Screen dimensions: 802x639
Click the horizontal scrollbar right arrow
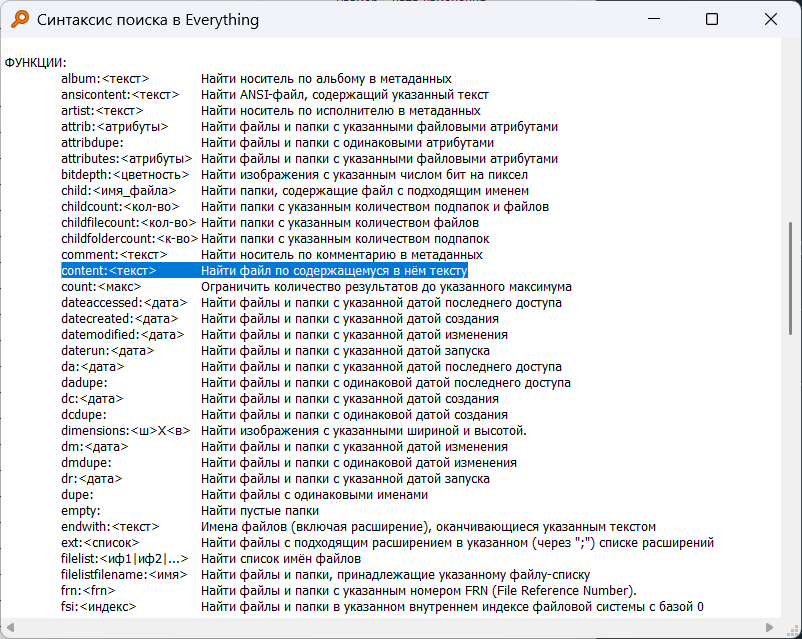769,627
